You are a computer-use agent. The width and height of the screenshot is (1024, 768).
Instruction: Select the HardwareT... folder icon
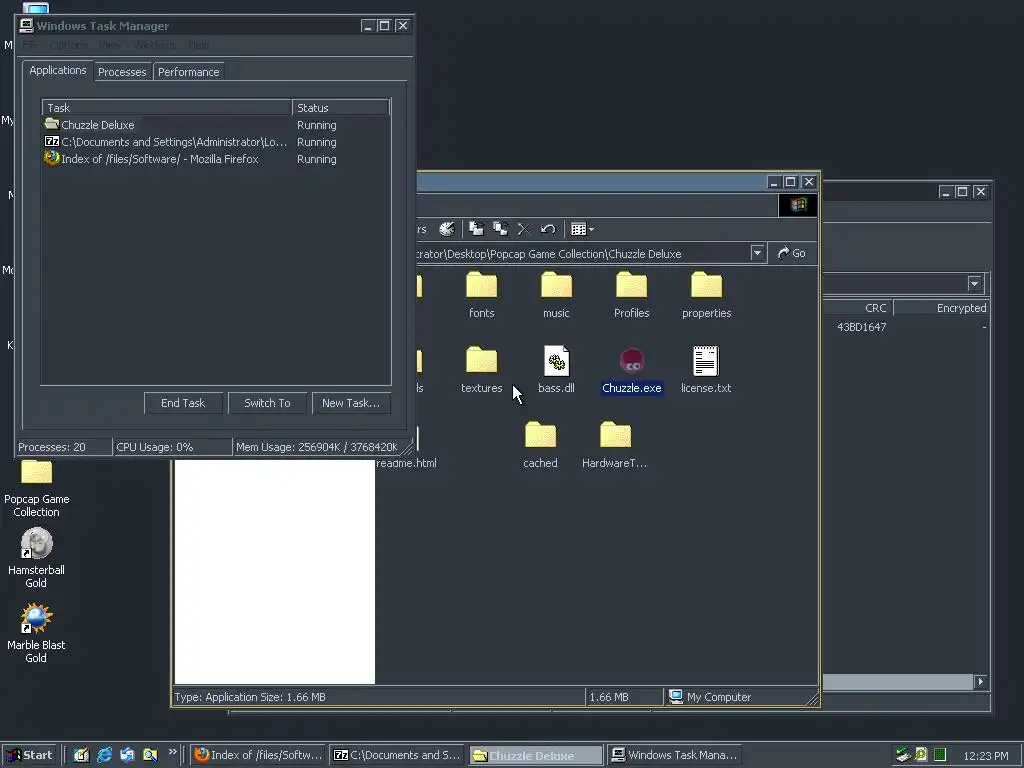(x=615, y=436)
